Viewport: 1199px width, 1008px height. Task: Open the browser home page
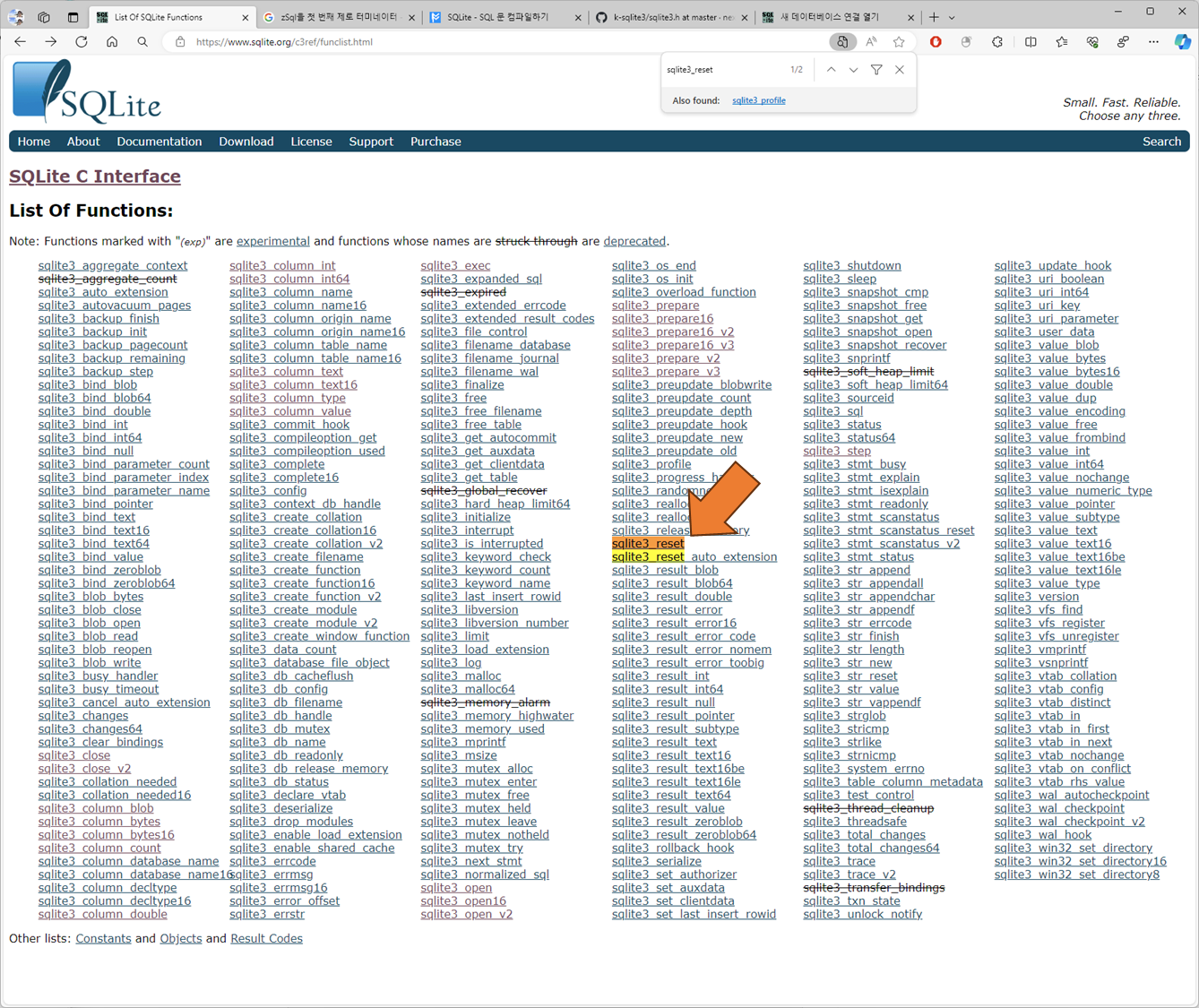(x=112, y=42)
